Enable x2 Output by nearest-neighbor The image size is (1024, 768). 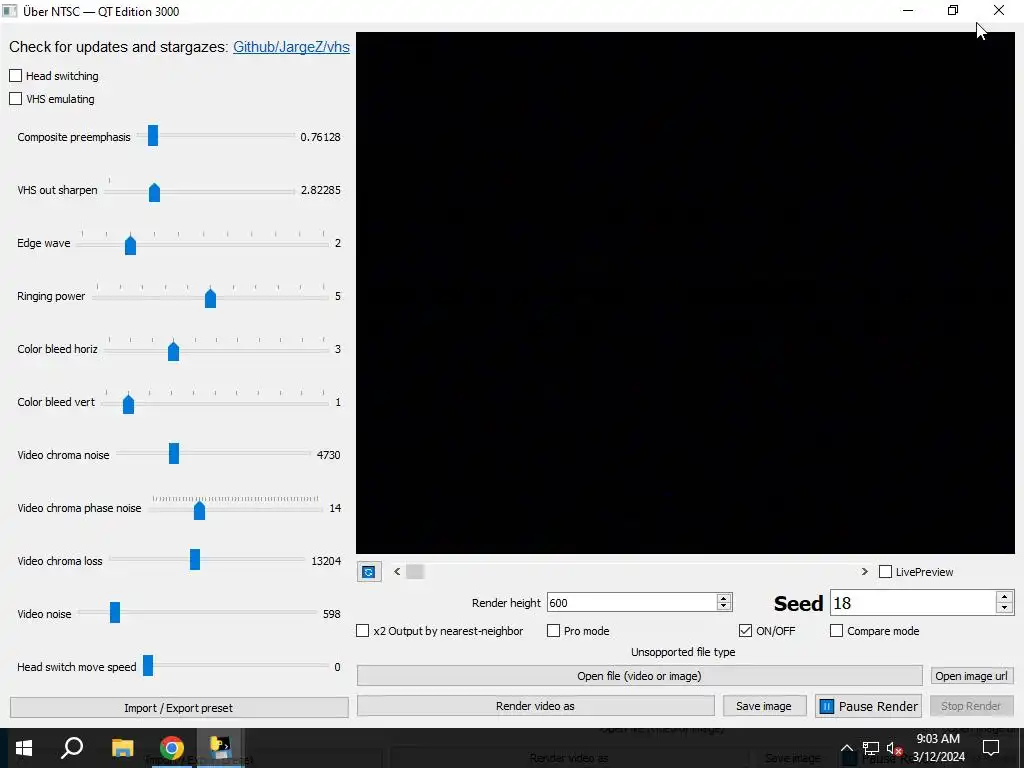click(x=362, y=631)
